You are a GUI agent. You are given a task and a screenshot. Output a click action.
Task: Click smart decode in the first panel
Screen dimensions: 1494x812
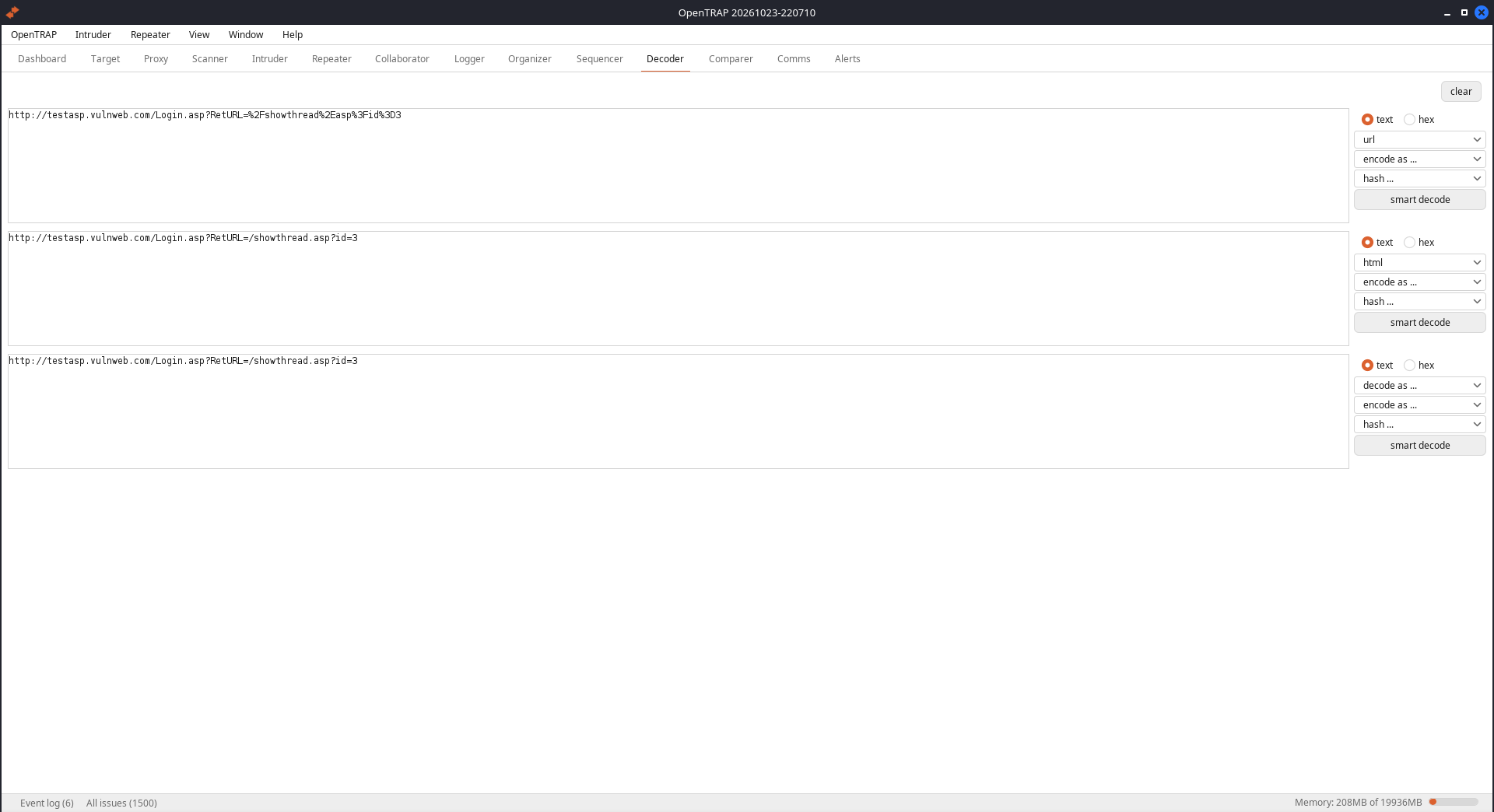click(1419, 200)
